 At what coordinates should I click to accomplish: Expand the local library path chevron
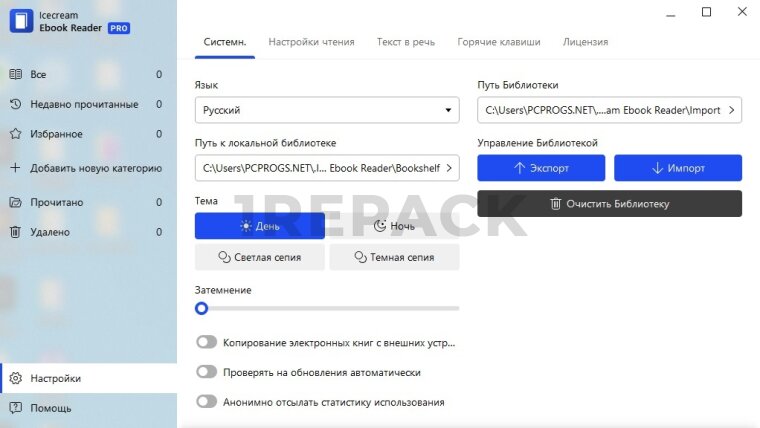pyautogui.click(x=448, y=168)
